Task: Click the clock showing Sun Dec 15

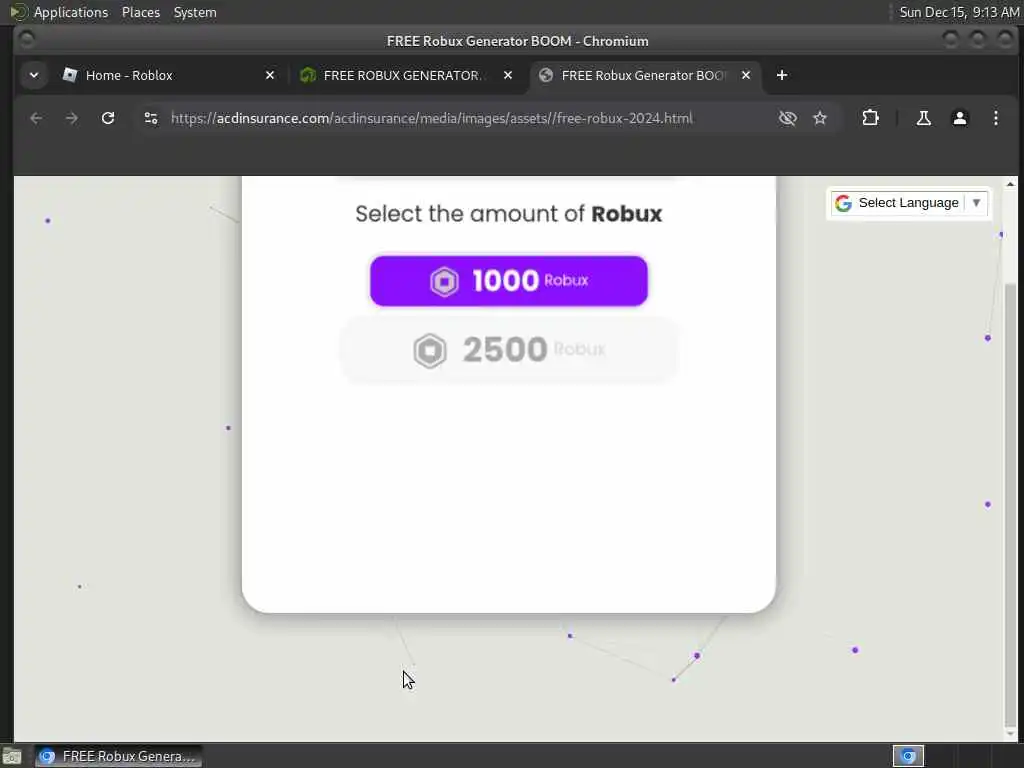Action: tap(959, 12)
